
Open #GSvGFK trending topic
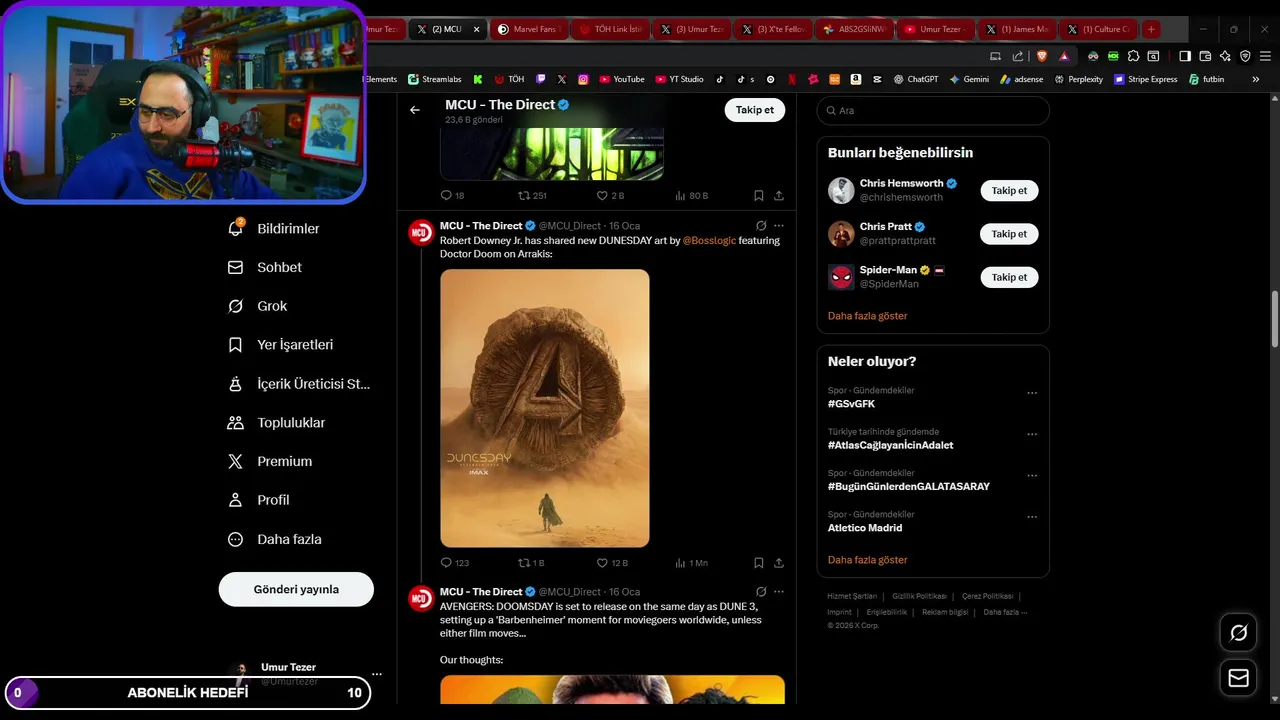point(852,404)
